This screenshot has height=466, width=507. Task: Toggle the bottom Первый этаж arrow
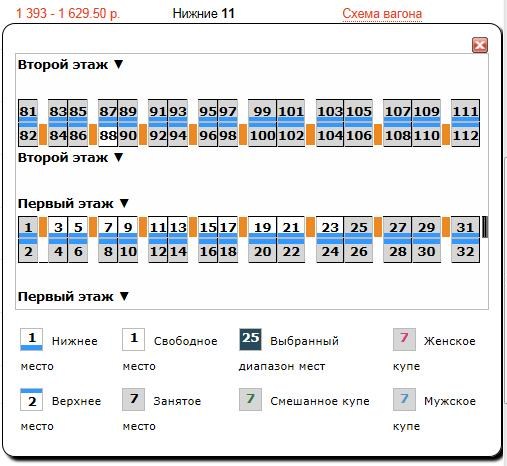[x=124, y=296]
